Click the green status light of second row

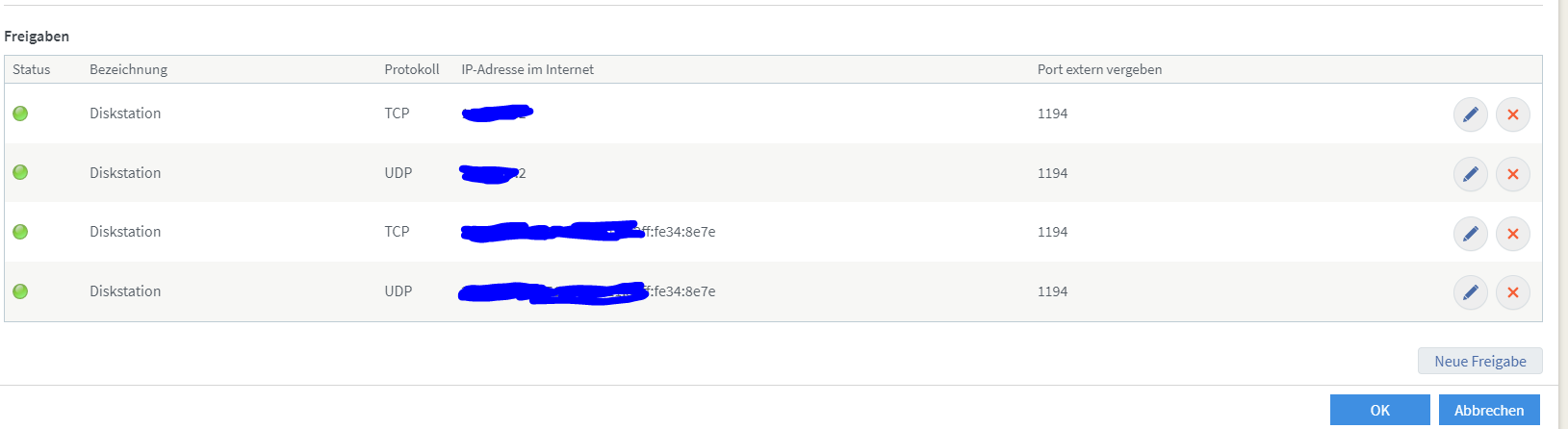click(x=20, y=172)
